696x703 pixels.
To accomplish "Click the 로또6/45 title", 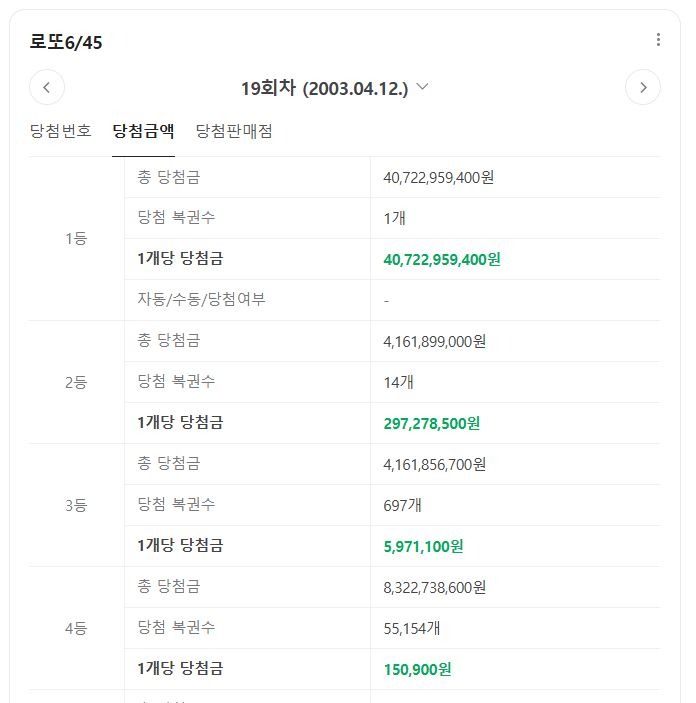I will 66,42.
